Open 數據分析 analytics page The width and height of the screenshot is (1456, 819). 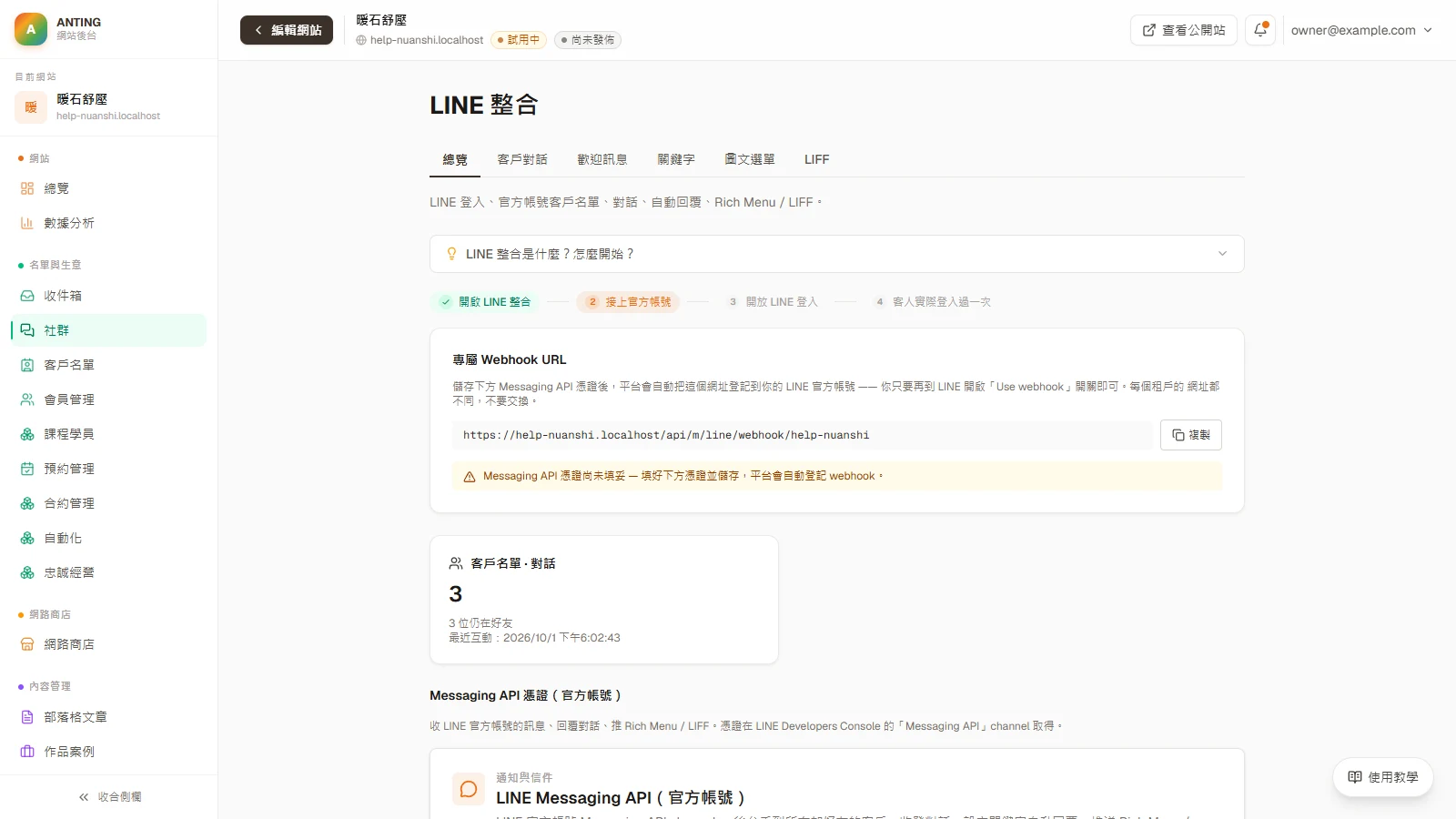(108, 223)
